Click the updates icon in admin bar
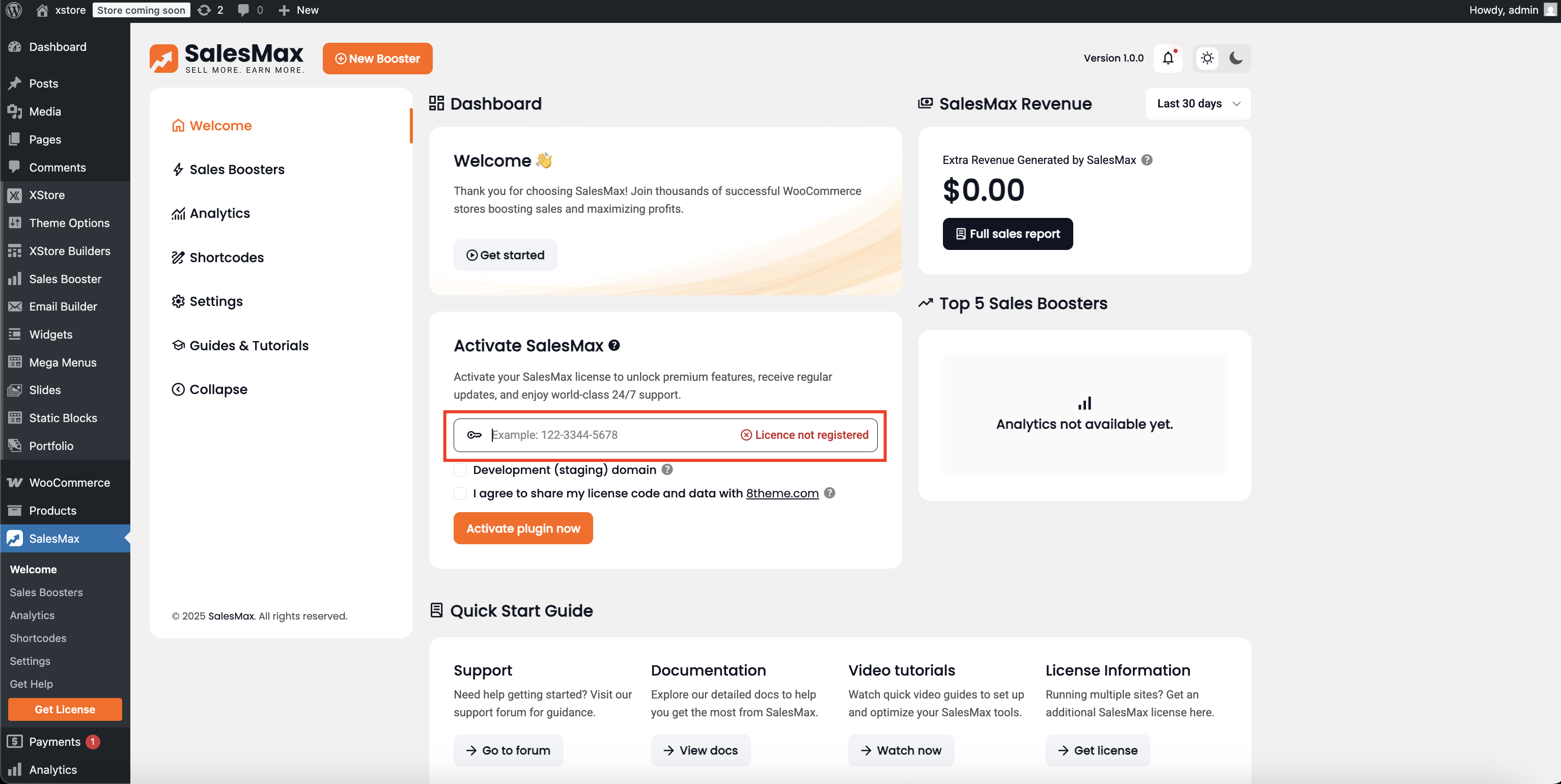 pyautogui.click(x=205, y=10)
